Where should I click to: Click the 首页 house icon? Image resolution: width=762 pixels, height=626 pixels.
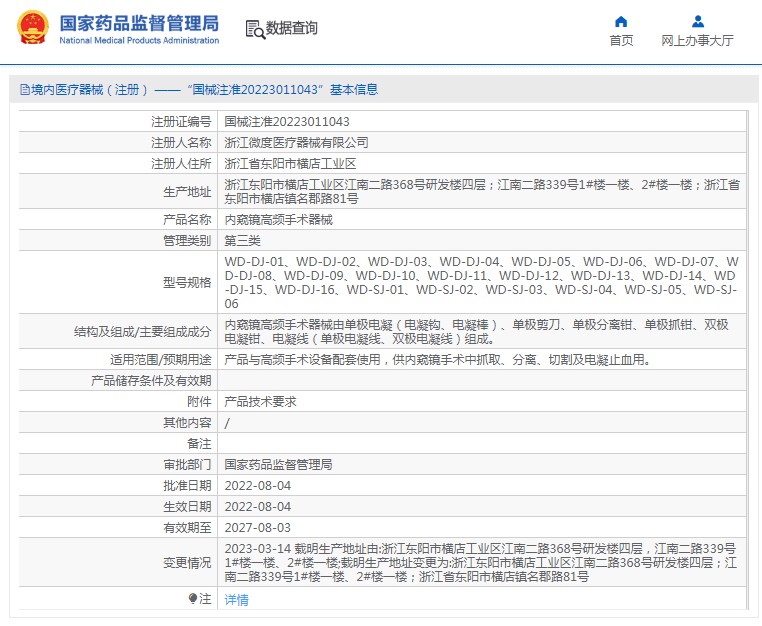621,21
